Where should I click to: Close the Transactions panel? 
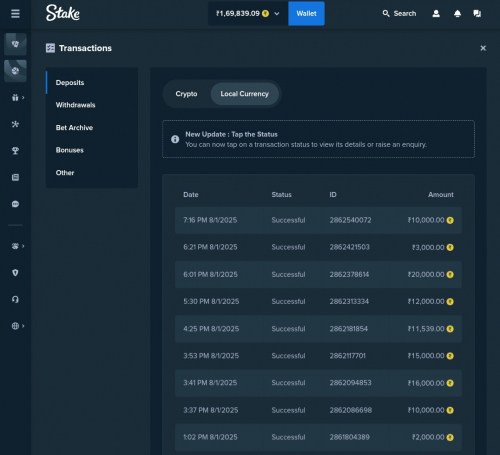point(483,48)
